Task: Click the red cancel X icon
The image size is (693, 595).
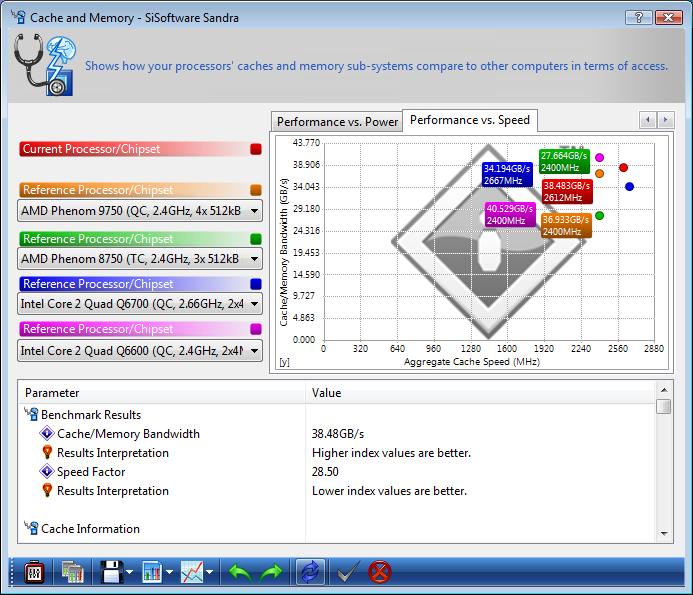Action: [380, 572]
